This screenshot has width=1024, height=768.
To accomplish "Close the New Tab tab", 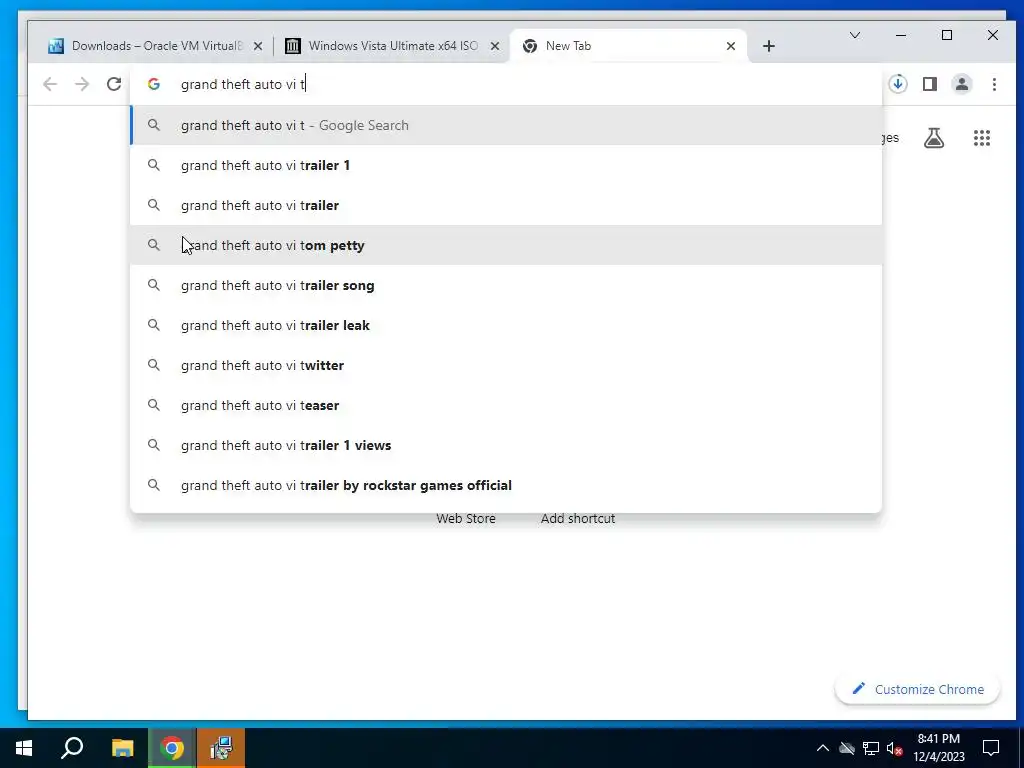I will (731, 46).
